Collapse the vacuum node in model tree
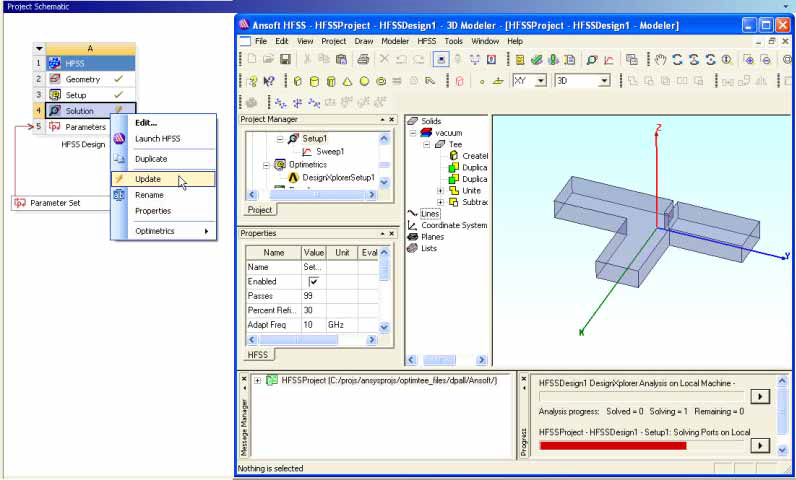Screen dimensions: 796x480 point(411,132)
